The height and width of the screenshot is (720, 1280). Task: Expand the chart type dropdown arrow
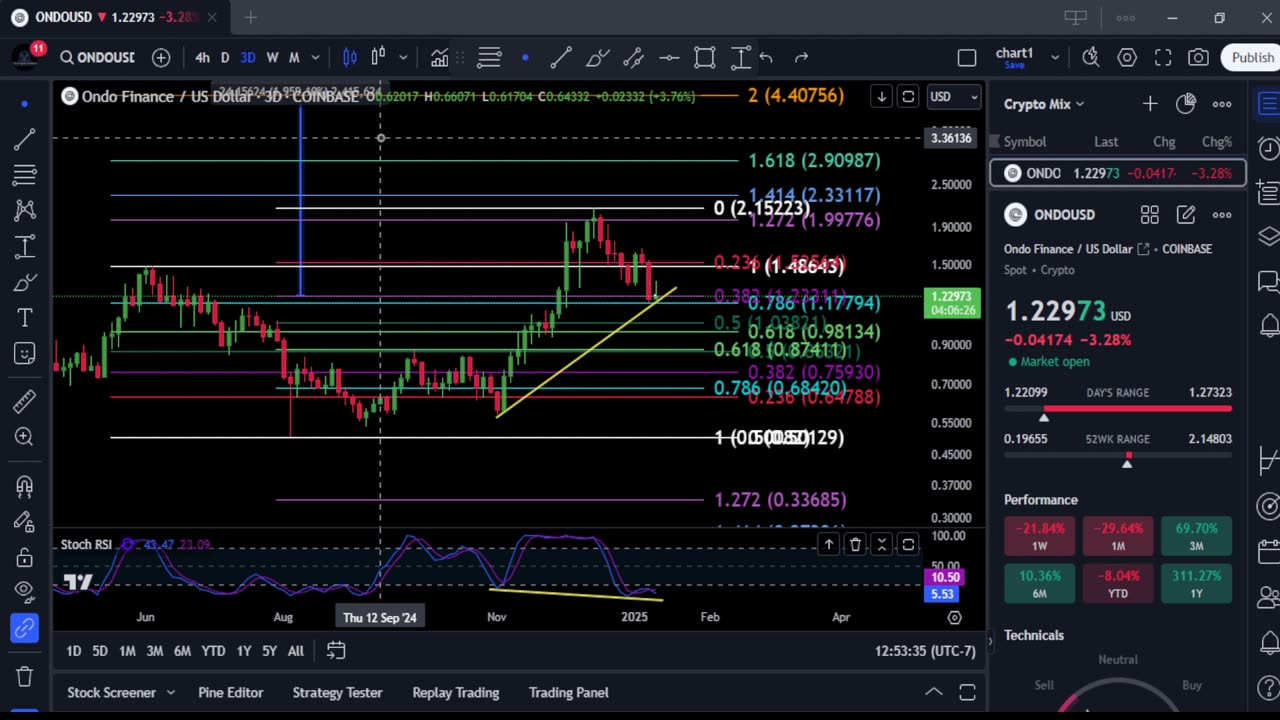tap(403, 57)
